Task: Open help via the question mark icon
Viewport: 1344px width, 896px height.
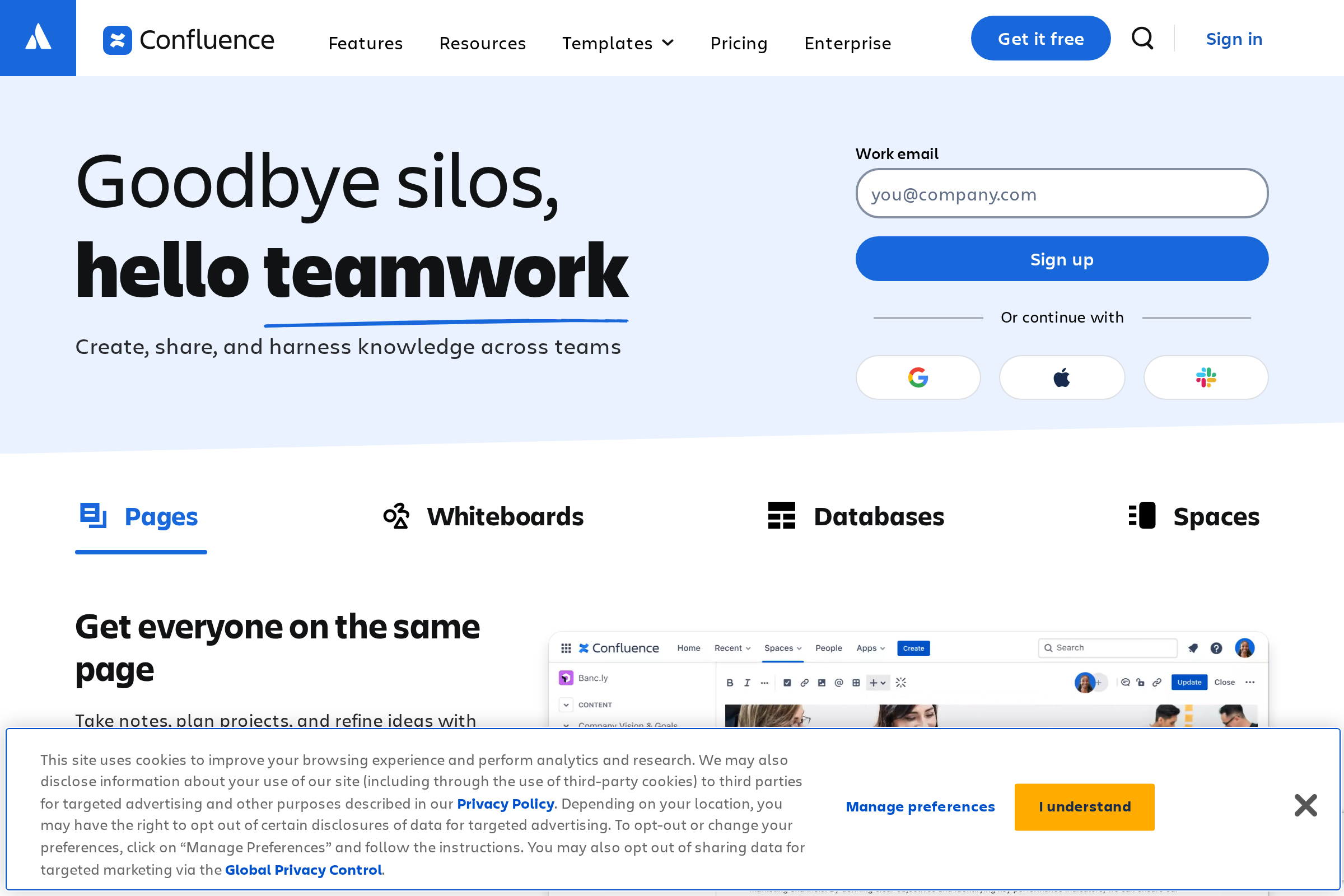Action: pyautogui.click(x=1216, y=647)
